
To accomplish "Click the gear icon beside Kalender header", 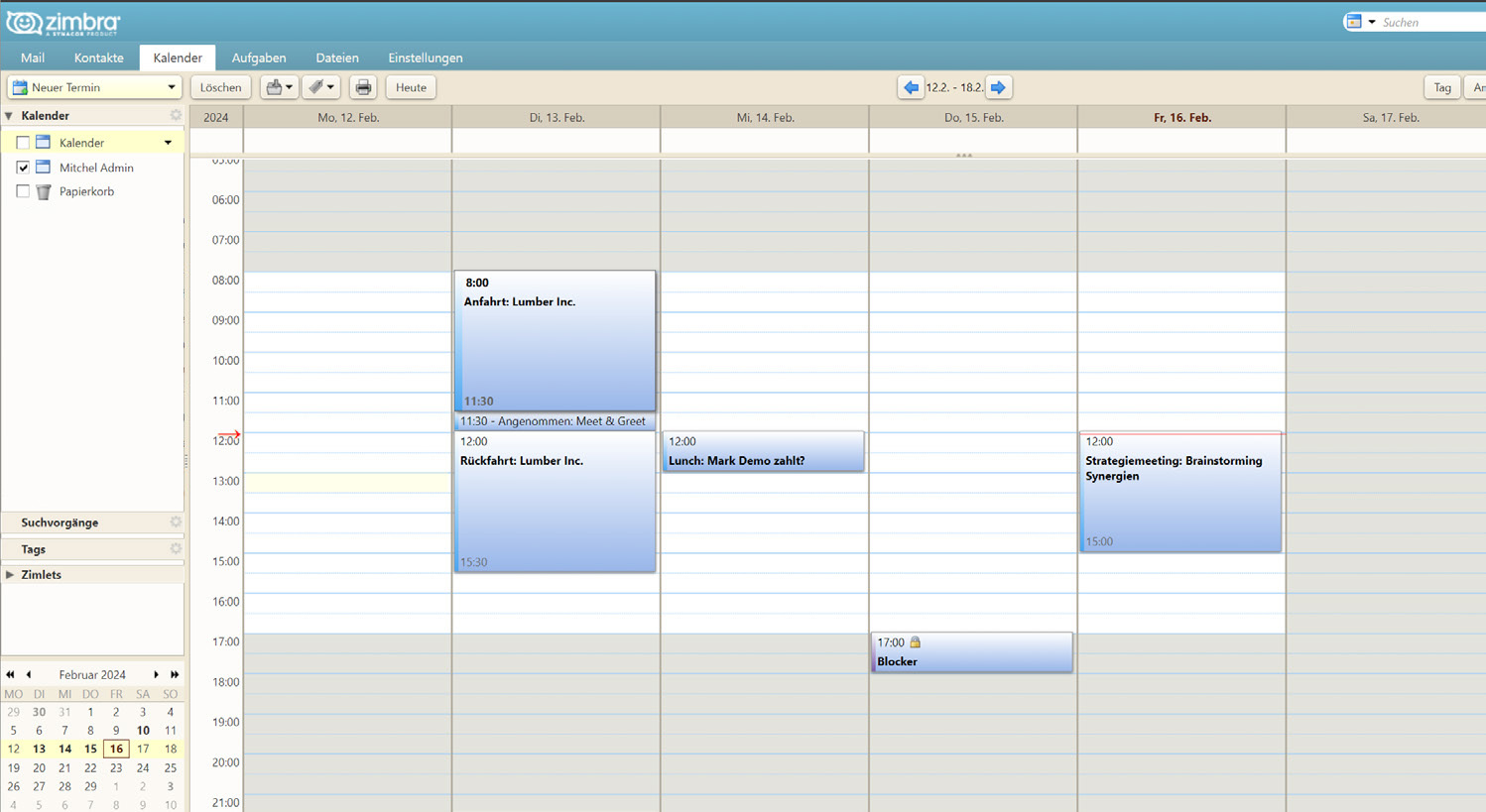I will pyautogui.click(x=176, y=115).
